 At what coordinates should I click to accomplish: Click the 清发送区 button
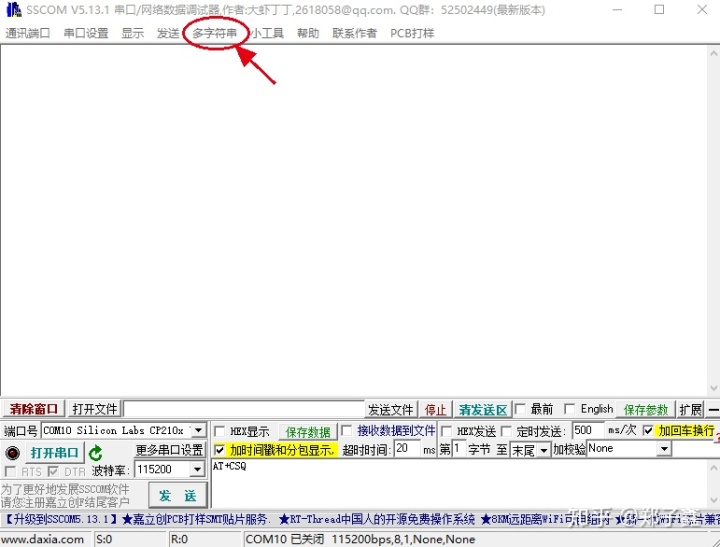483,409
